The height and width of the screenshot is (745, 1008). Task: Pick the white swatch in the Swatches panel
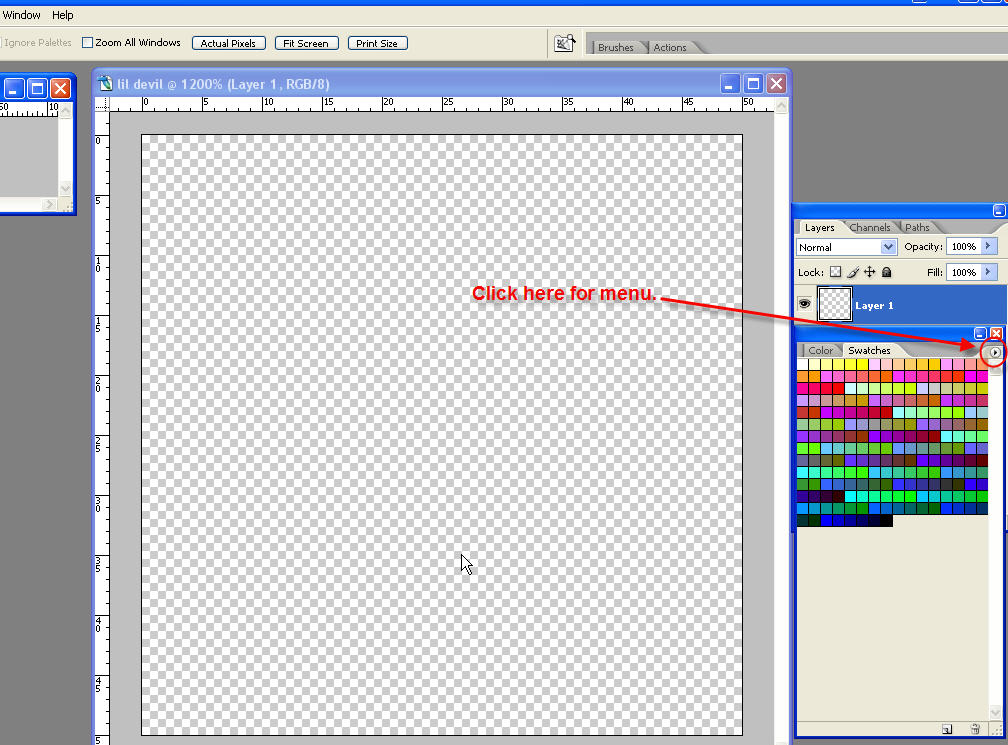point(802,364)
